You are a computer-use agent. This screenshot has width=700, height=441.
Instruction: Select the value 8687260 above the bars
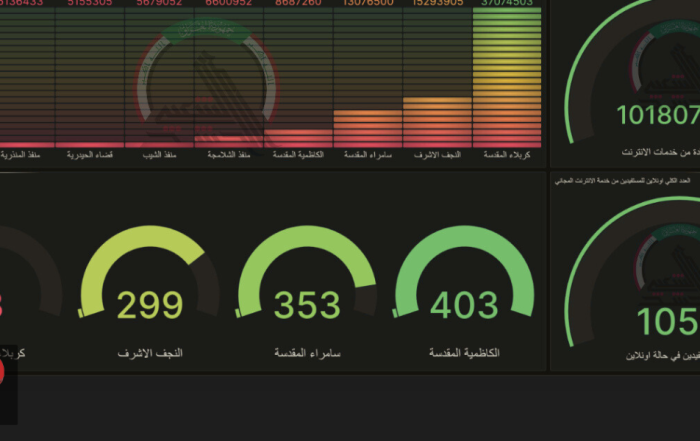coord(298,3)
